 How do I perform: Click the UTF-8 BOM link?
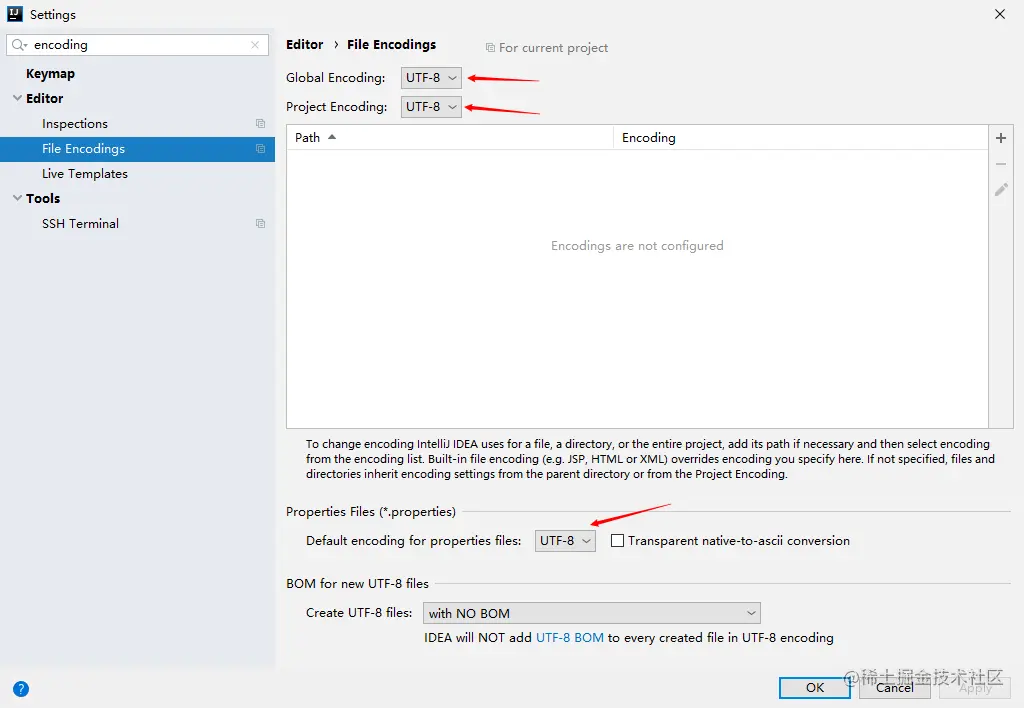click(x=569, y=637)
